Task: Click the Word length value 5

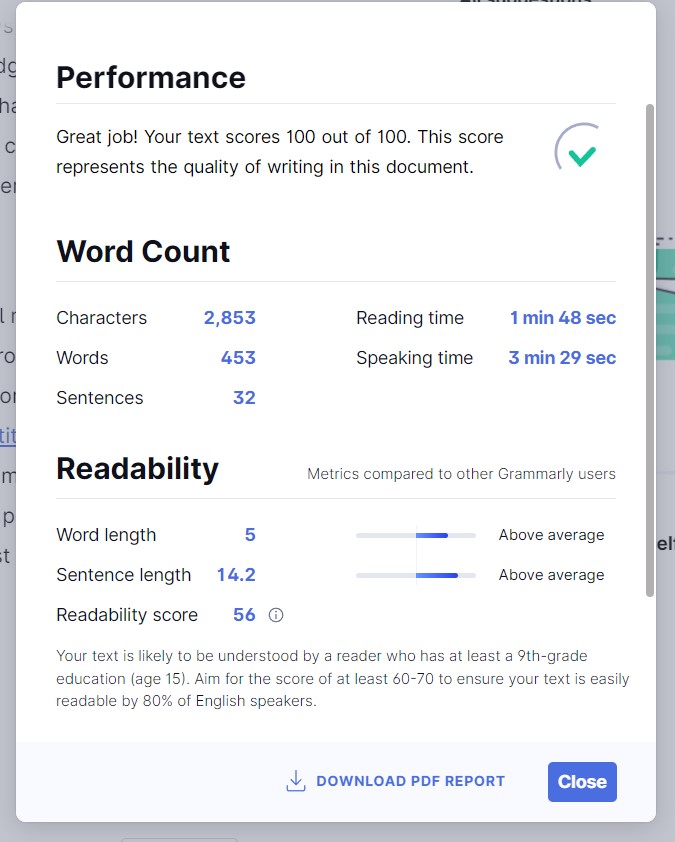Action: click(250, 535)
